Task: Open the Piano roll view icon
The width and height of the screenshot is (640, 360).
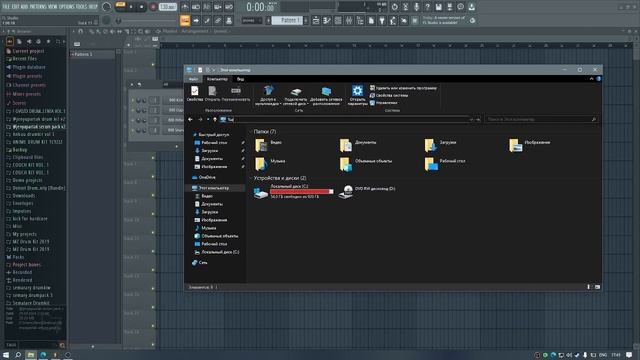Action: (x=327, y=20)
